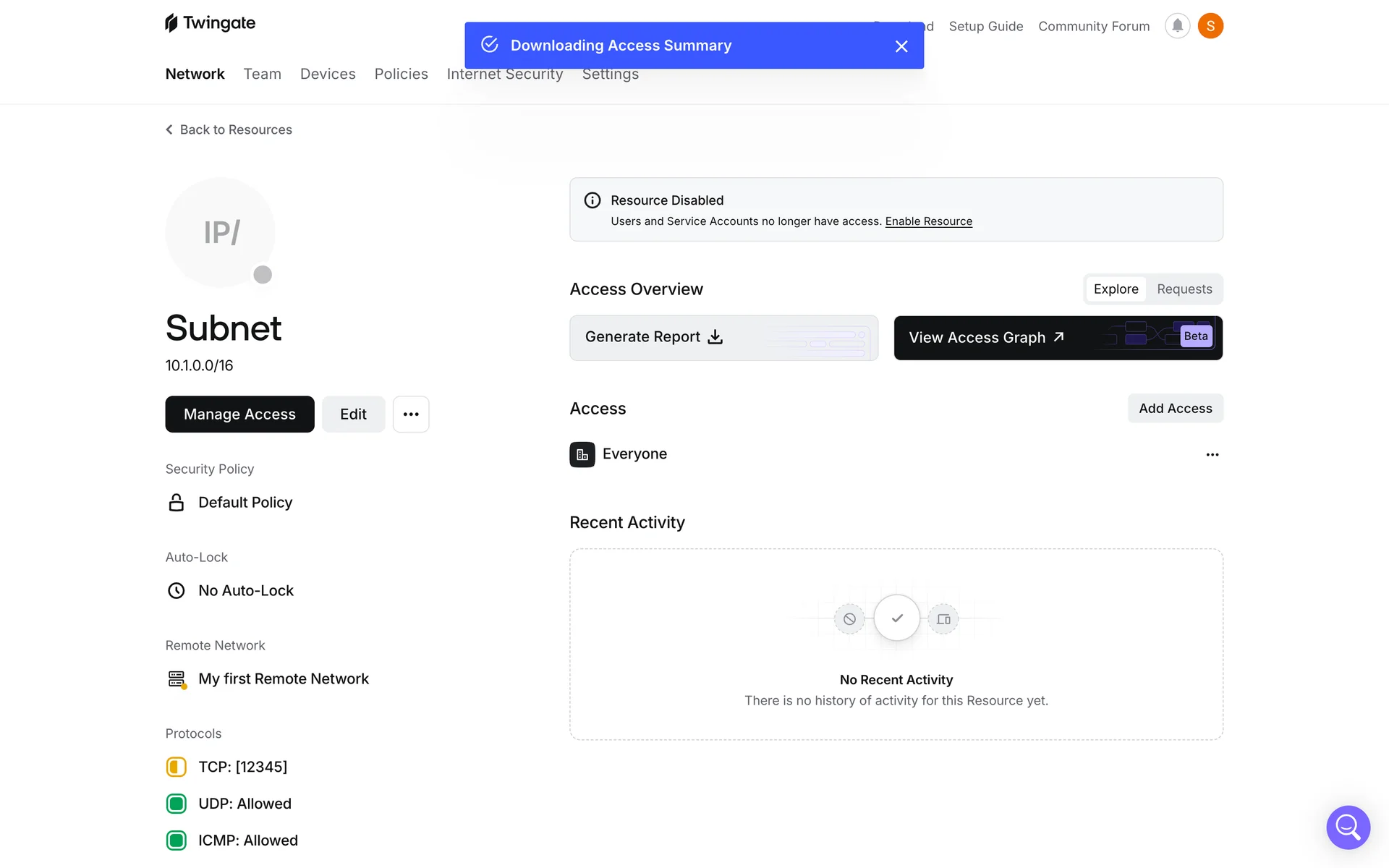Open the Devices tab
The image size is (1389, 868).
click(328, 74)
